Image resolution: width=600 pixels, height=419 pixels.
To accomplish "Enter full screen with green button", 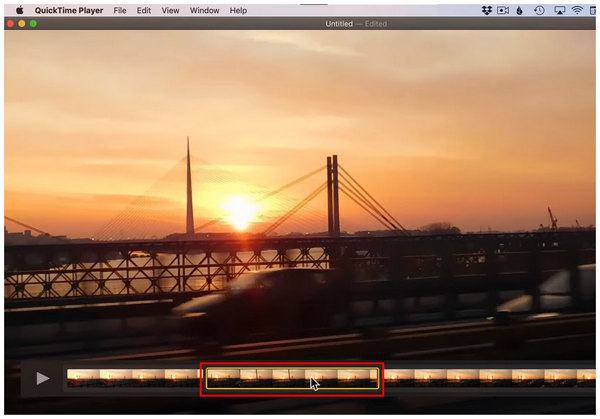I will (33, 24).
